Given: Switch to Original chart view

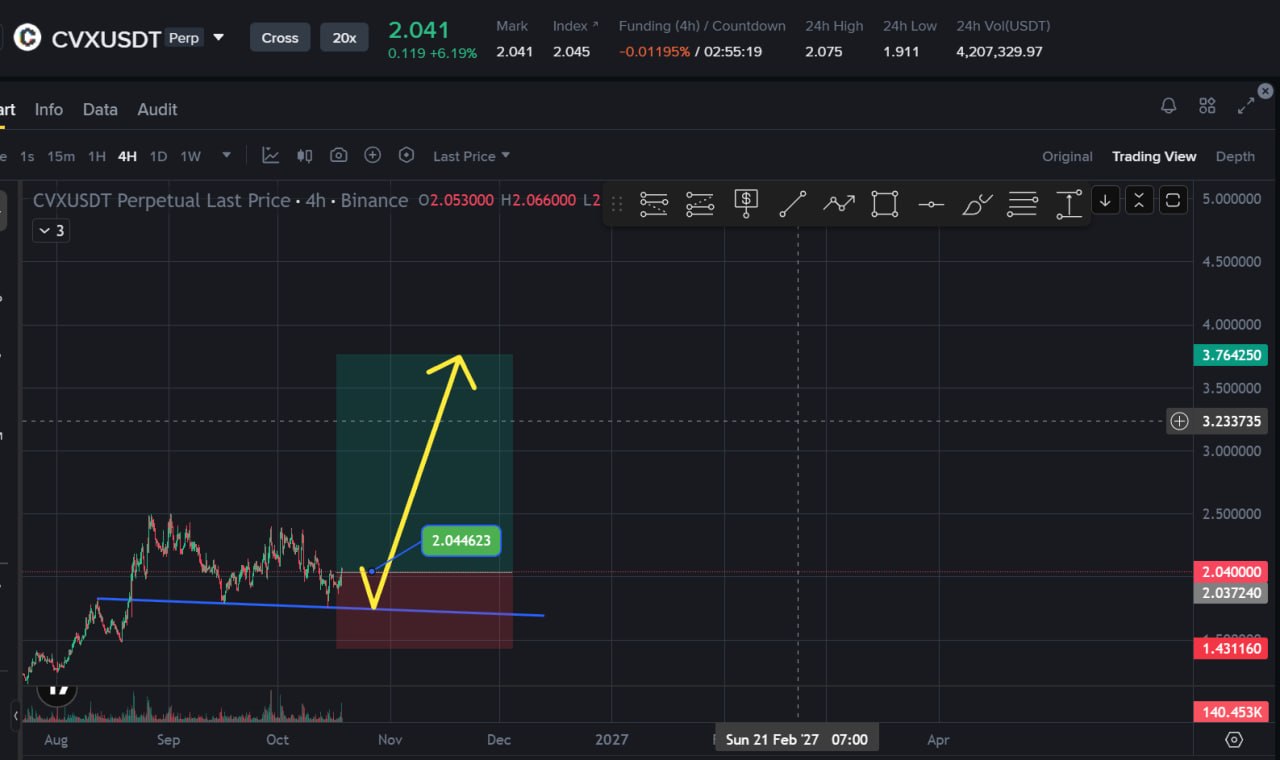Looking at the screenshot, I should tap(1067, 156).
